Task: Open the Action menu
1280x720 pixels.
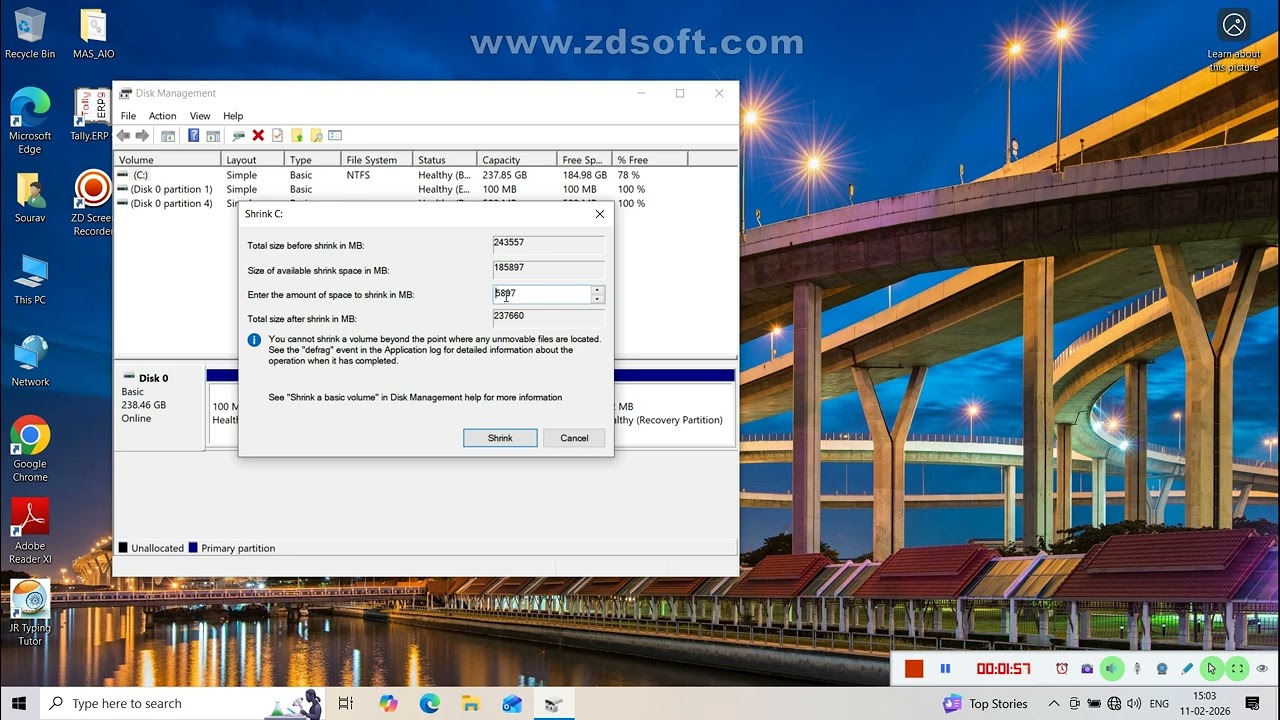Action: tap(162, 116)
